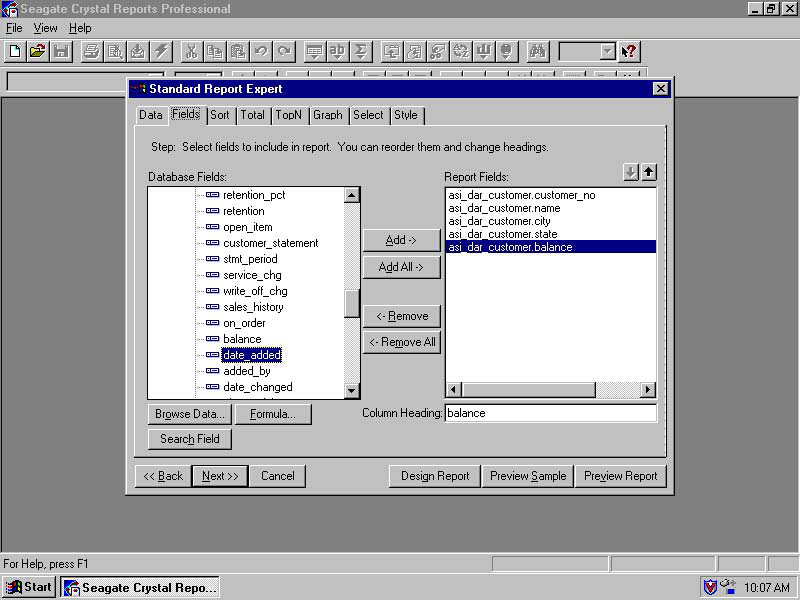
Task: Click the Search Field button
Action: coord(190,439)
